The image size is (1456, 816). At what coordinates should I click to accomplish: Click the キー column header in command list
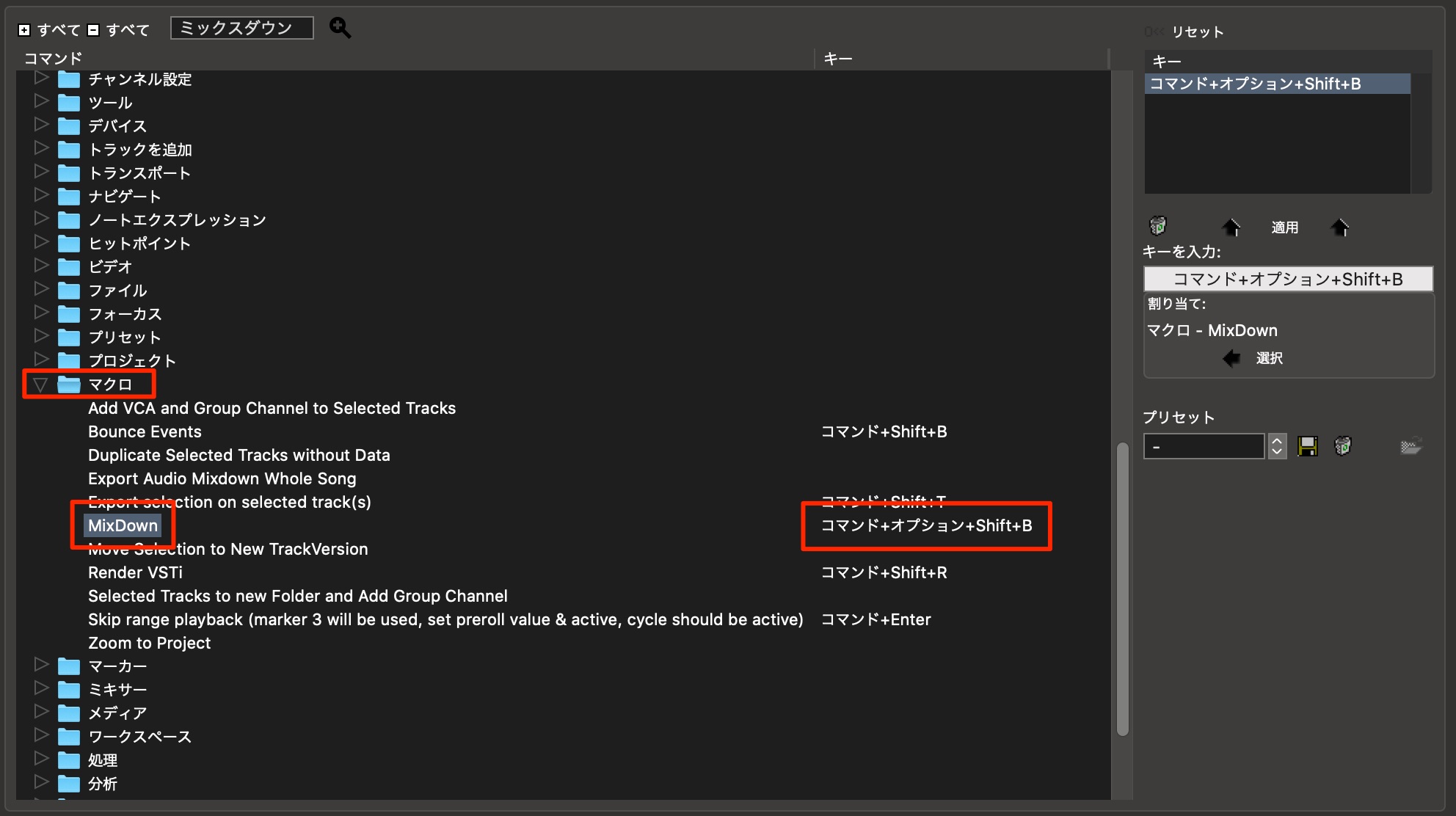point(838,59)
